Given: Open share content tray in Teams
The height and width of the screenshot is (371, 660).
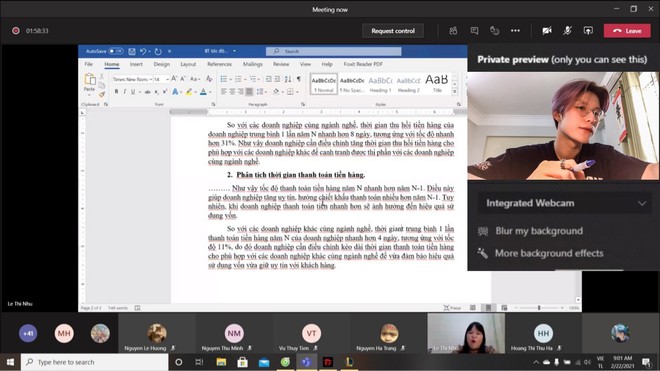Looking at the screenshot, I should tap(588, 31).
